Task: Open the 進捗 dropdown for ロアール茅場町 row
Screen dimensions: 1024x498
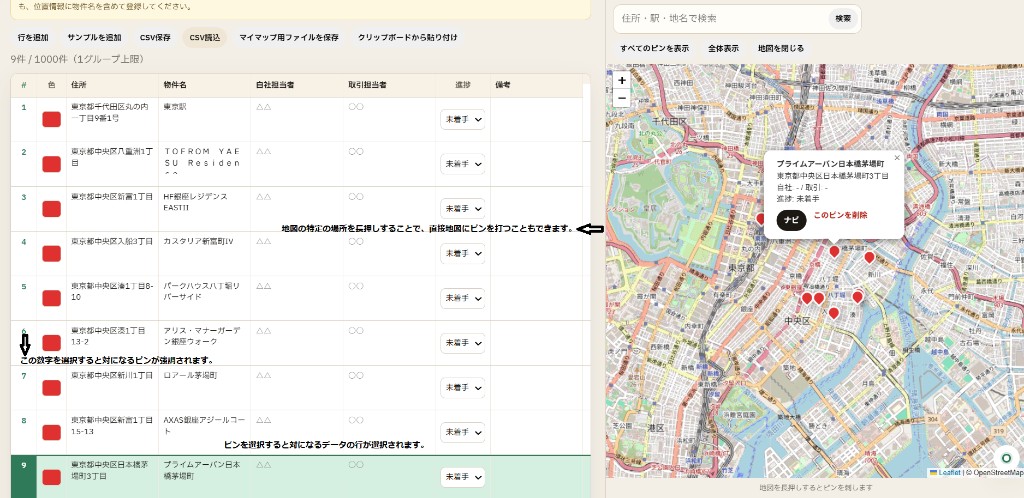Action: pyautogui.click(x=462, y=388)
